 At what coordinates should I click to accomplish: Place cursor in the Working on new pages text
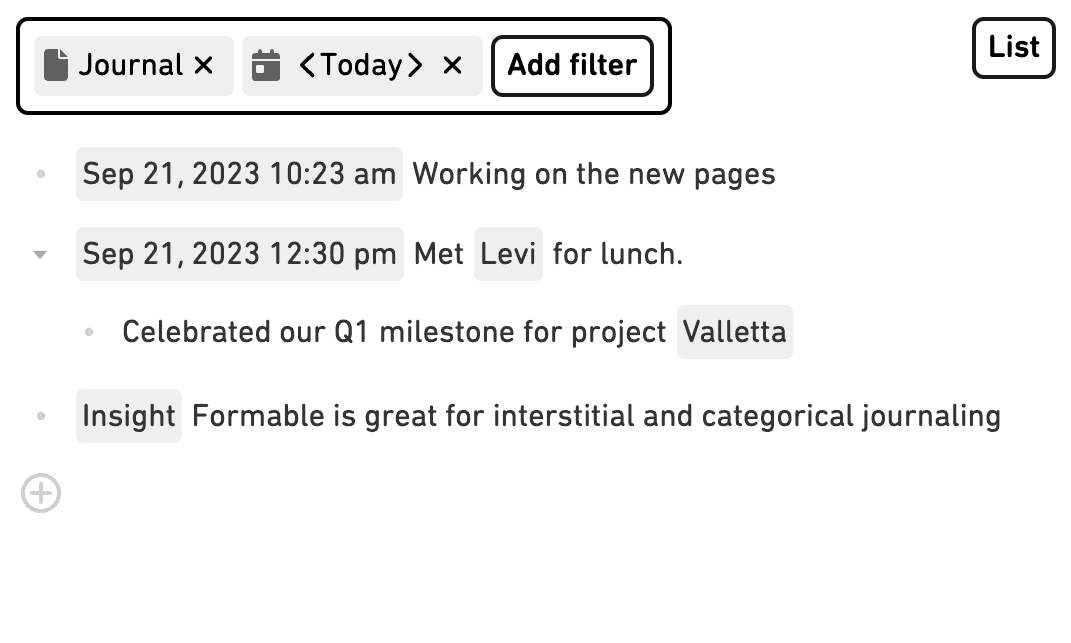point(595,174)
